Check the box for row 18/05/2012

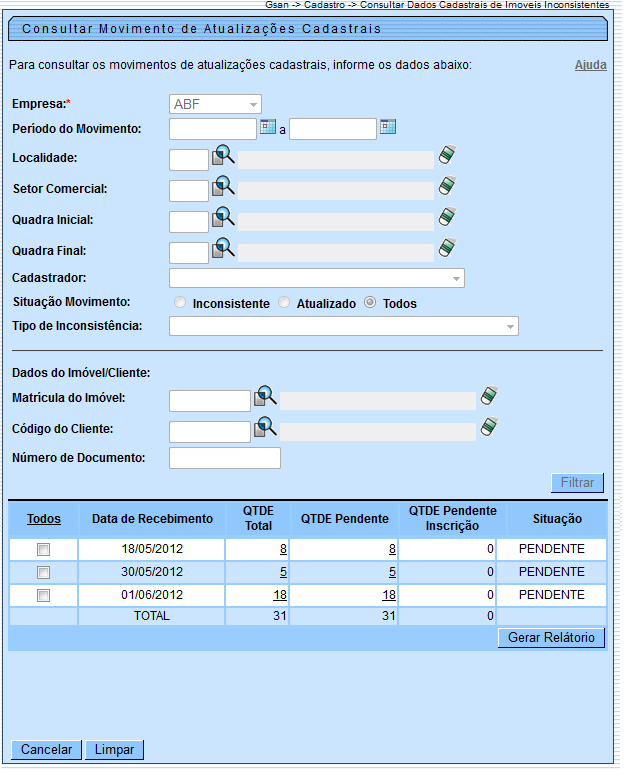pos(43,549)
